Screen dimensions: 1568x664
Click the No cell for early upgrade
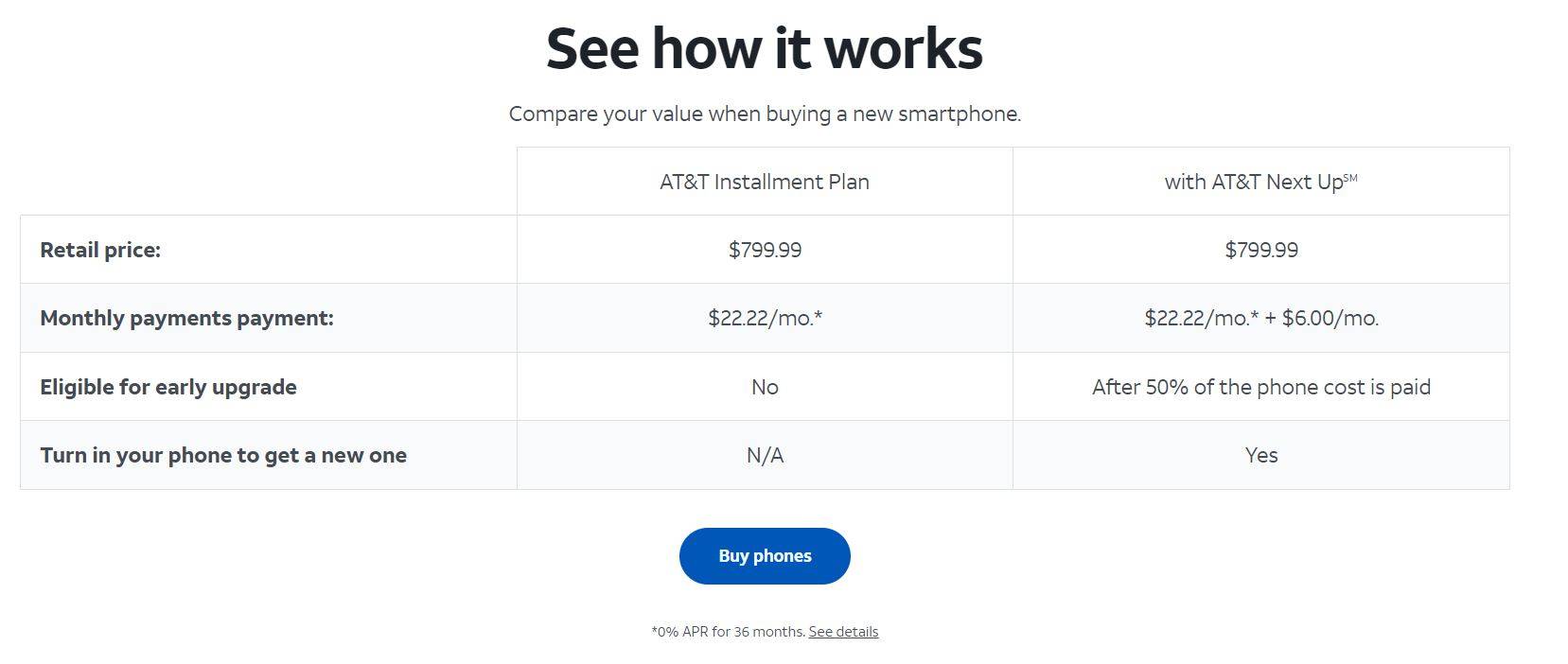tap(765, 387)
